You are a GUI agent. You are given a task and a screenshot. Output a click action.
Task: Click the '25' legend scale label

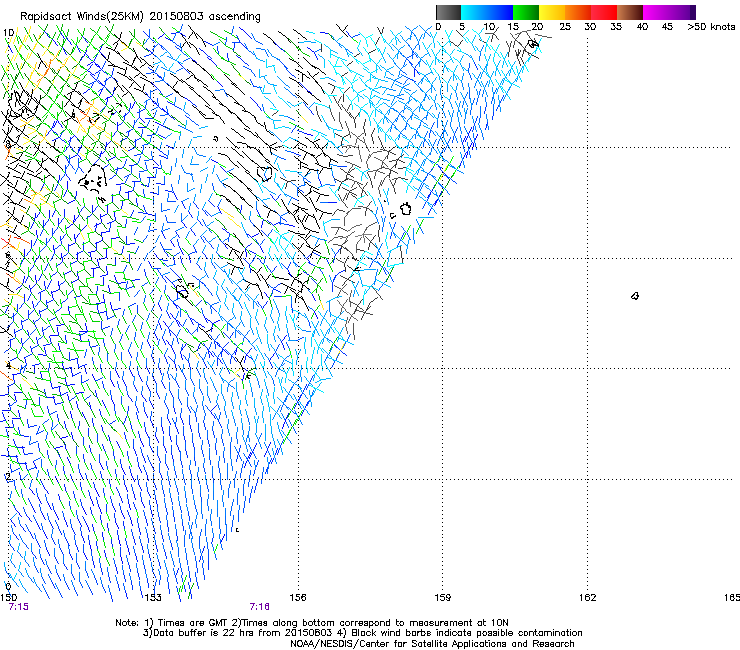[565, 26]
